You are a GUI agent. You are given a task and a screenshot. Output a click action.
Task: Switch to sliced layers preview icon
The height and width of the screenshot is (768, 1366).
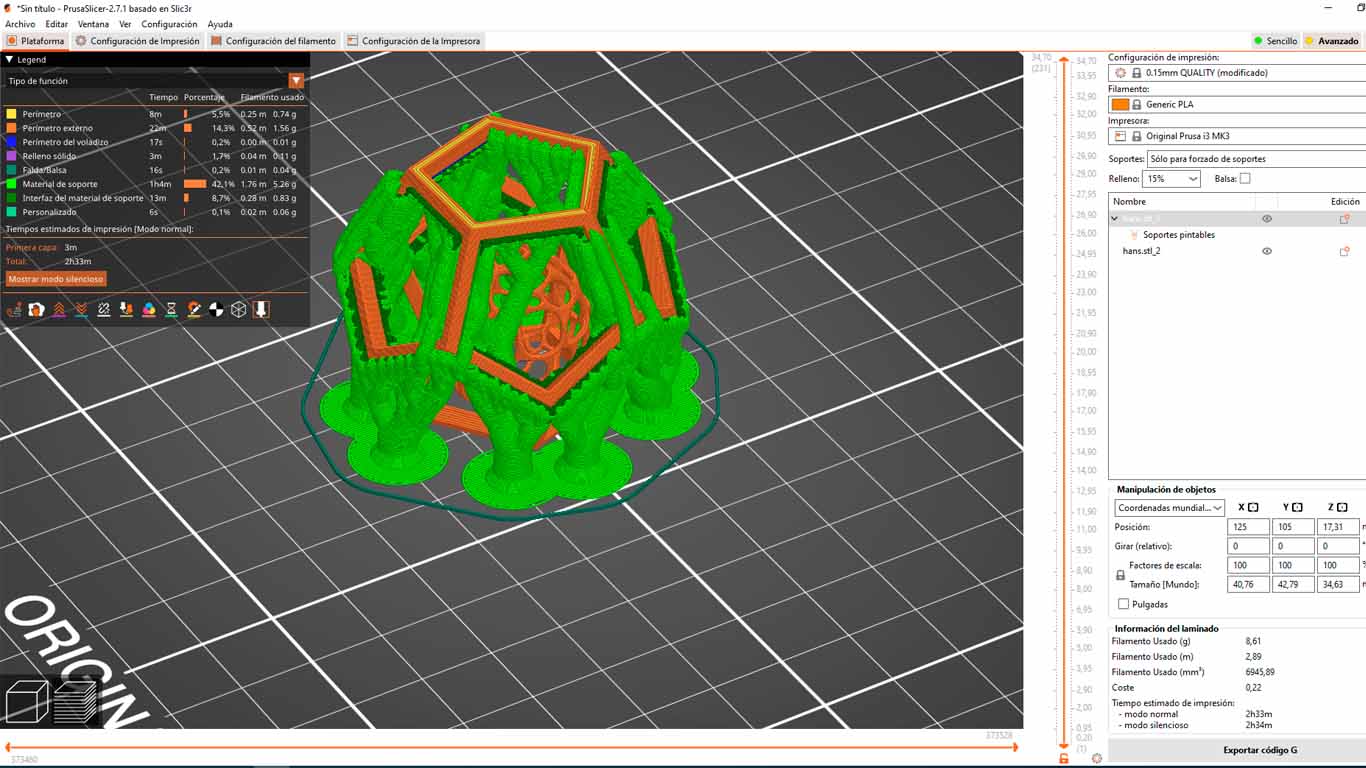point(75,701)
